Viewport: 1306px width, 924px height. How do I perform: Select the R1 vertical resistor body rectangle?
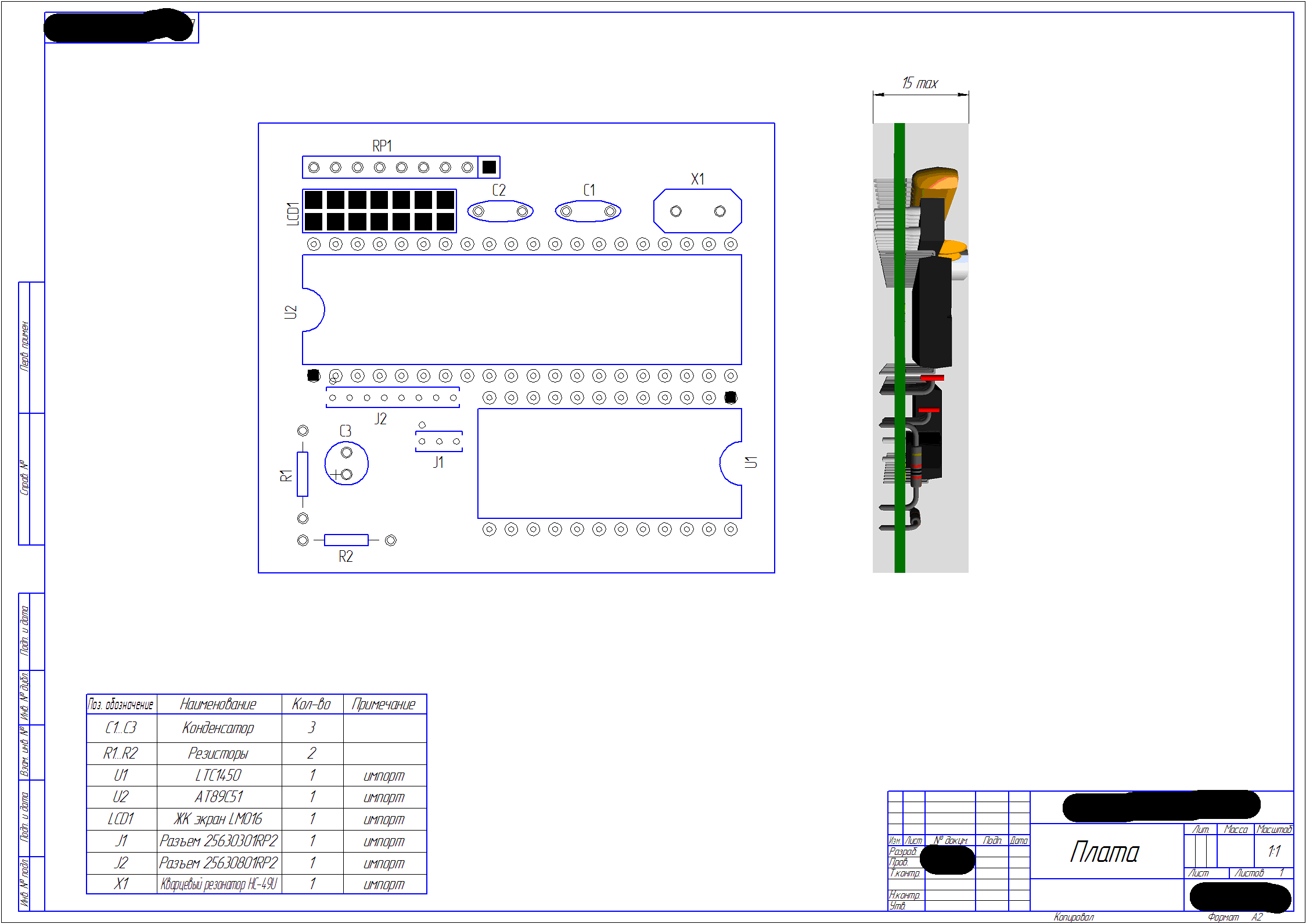[x=303, y=474]
